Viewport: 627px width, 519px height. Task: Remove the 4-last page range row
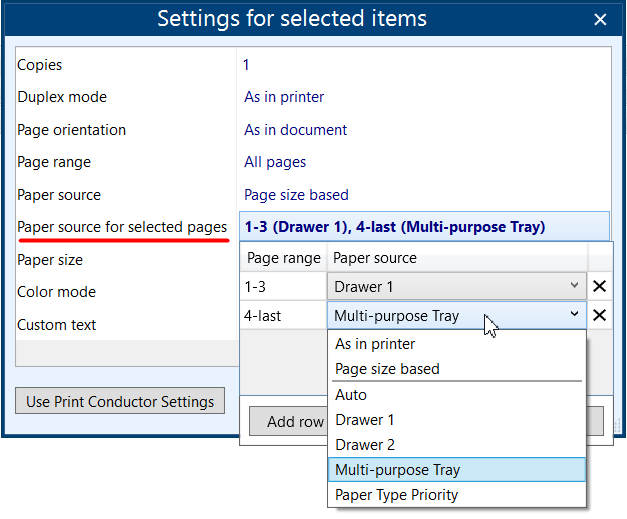[599, 316]
